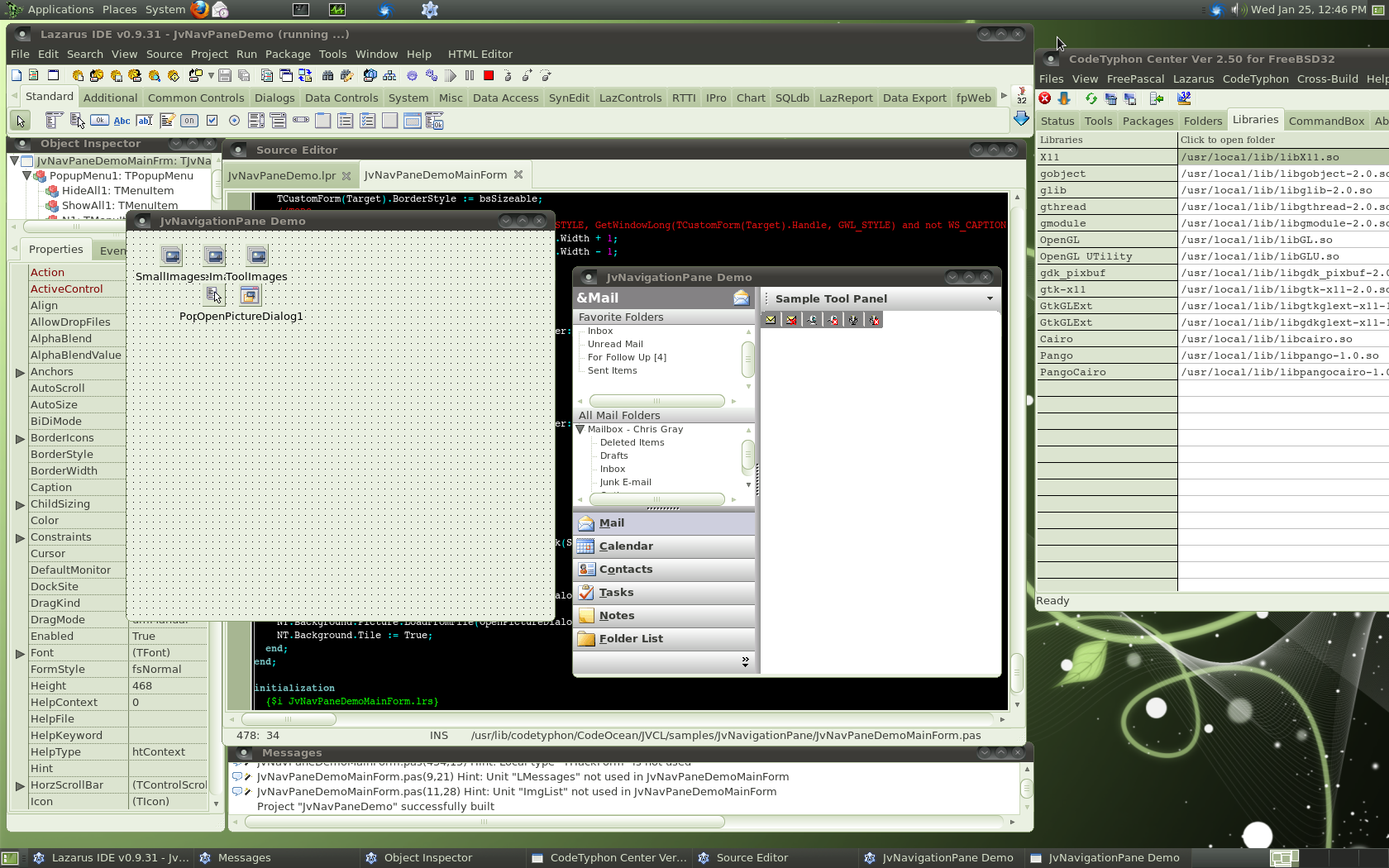Select the TLabel 'Abc' component in palette
Image resolution: width=1389 pixels, height=868 pixels.
pos(122,121)
